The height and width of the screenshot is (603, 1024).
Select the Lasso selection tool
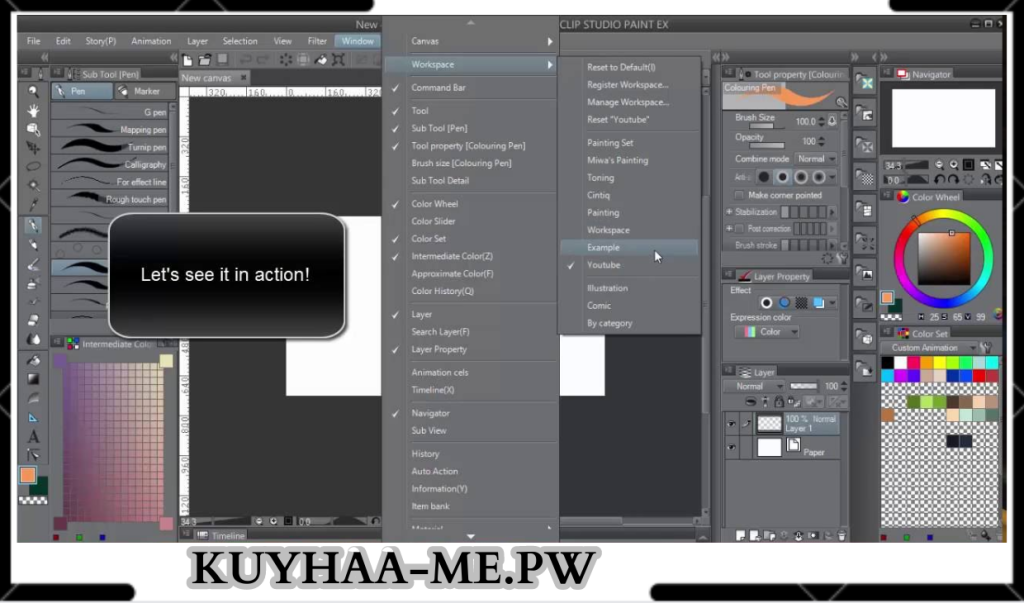coord(33,166)
